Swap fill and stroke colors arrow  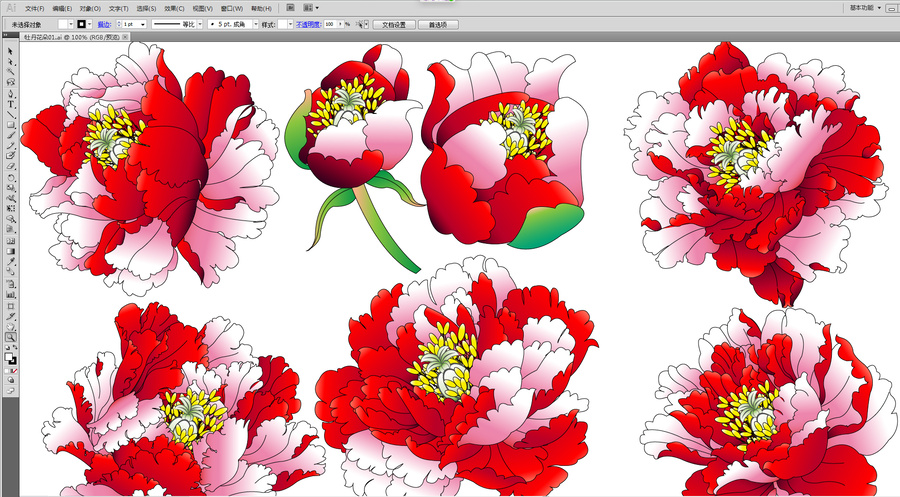(14, 348)
